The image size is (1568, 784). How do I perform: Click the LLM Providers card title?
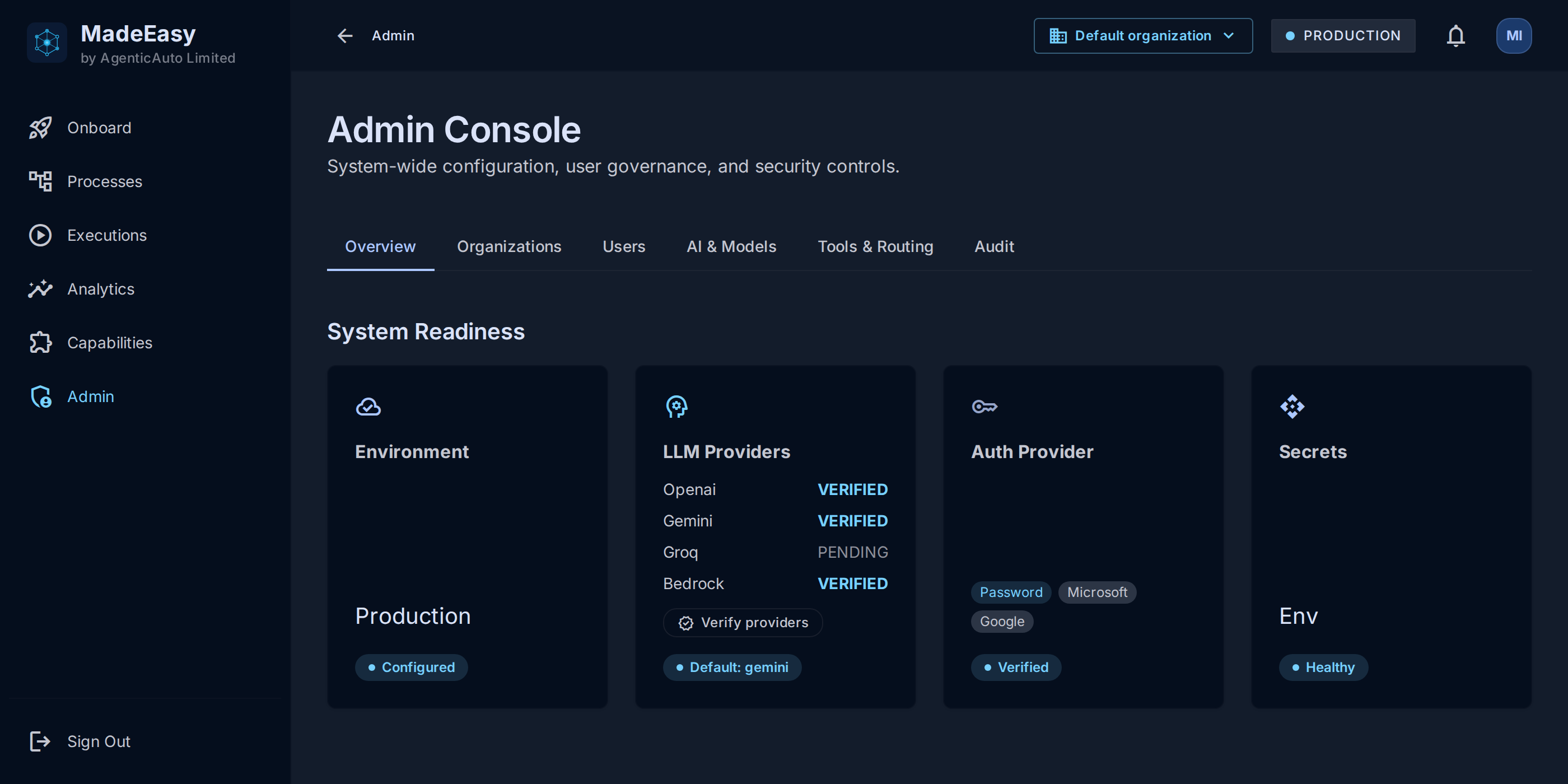pyautogui.click(x=726, y=452)
